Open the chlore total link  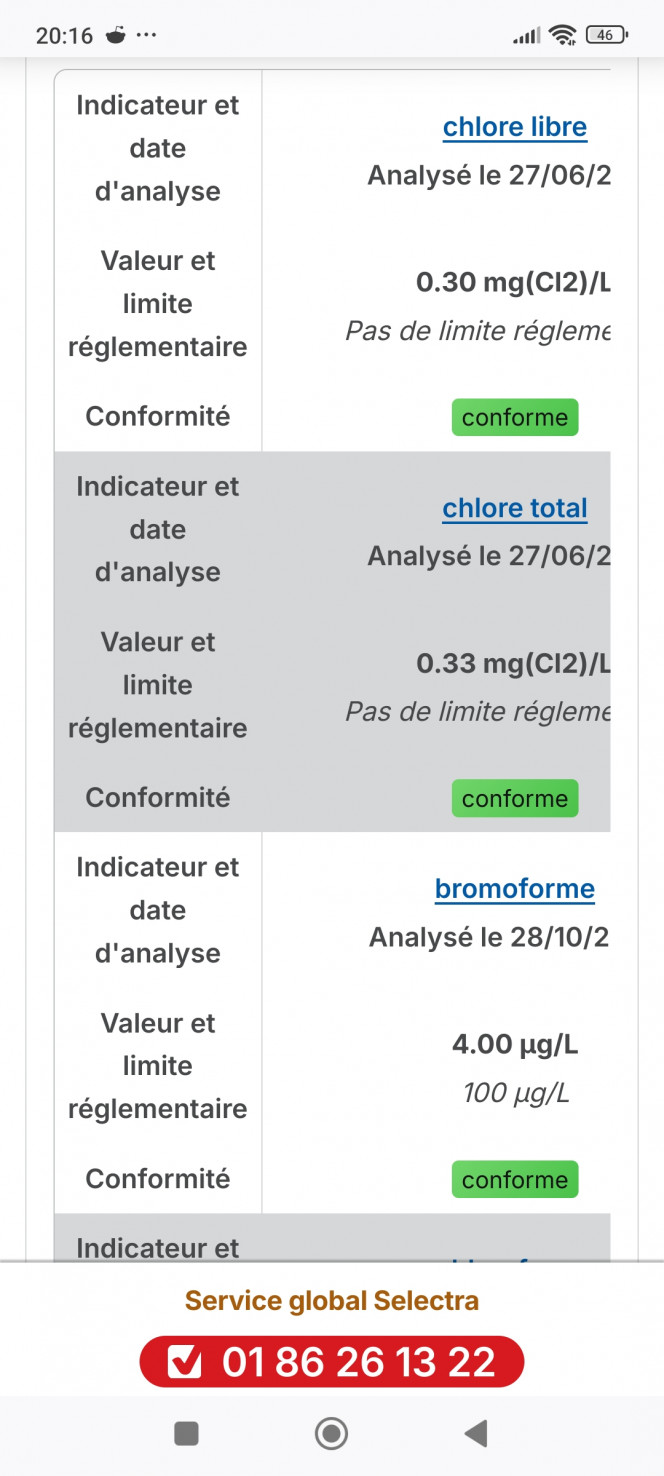514,508
